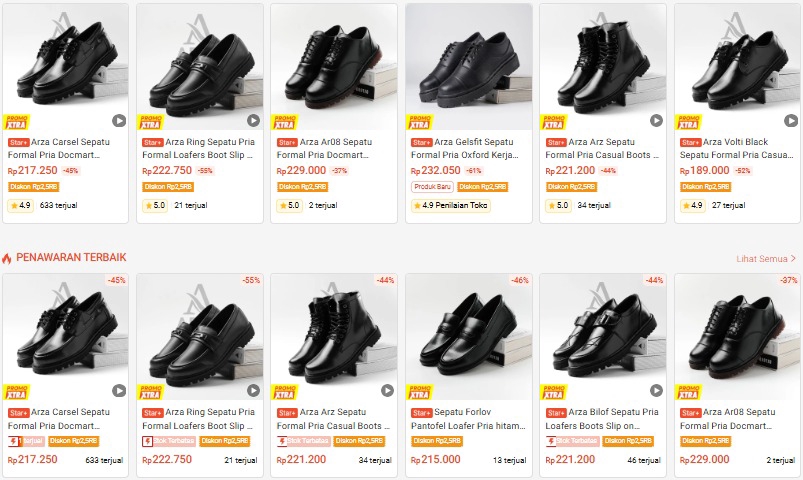This screenshot has height=480, width=803.
Task: Select the Rp189.000 price on Arza Volti
Action: 709,171
